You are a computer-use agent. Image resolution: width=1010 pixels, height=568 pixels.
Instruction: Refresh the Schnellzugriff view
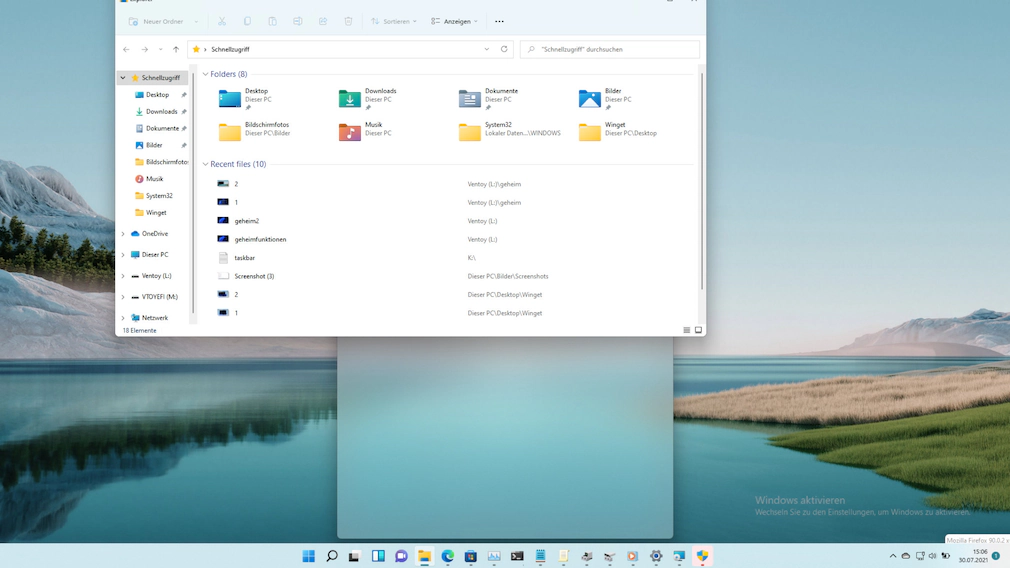pyautogui.click(x=504, y=49)
